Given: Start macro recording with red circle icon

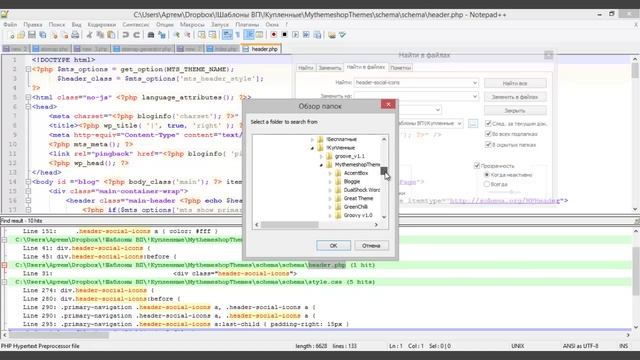Looking at the screenshot, I should [273, 36].
